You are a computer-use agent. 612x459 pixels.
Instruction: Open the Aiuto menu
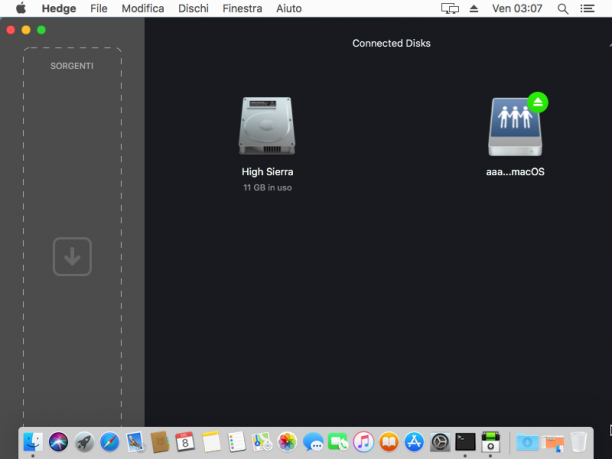pyautogui.click(x=289, y=8)
